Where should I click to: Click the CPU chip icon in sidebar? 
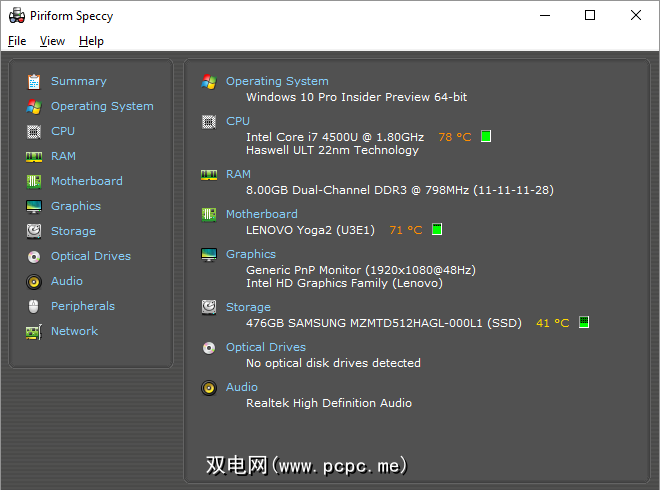coord(34,131)
